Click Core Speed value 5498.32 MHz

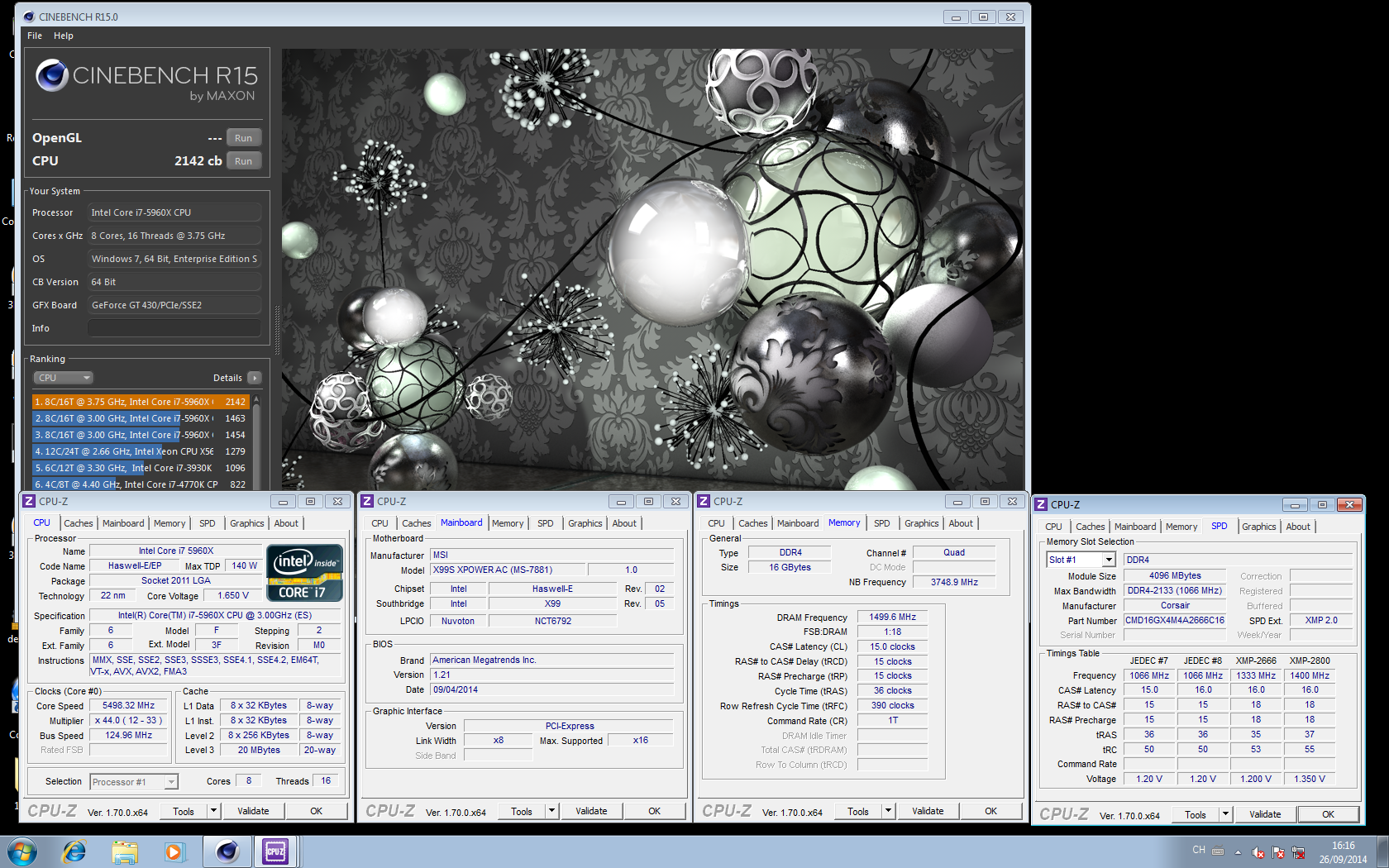coord(128,705)
